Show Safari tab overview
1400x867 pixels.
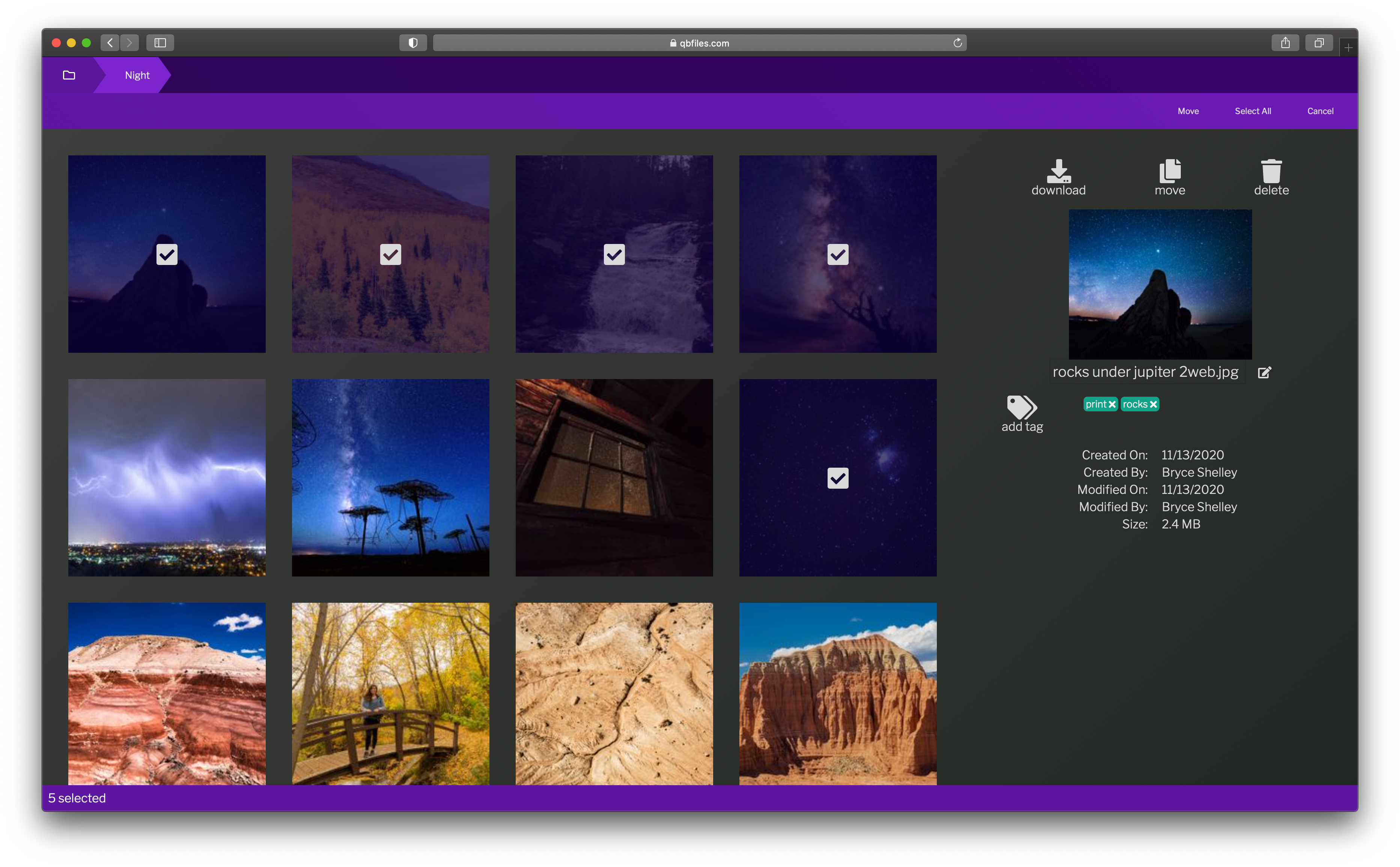coord(1319,42)
